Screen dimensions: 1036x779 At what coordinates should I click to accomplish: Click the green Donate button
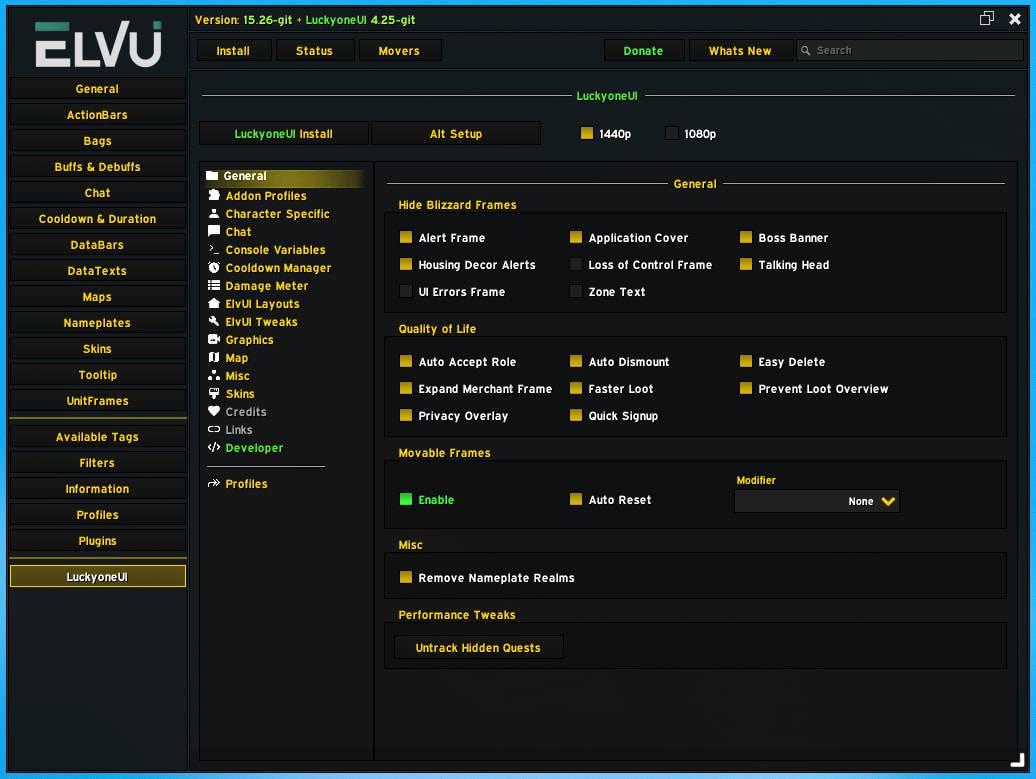(644, 50)
